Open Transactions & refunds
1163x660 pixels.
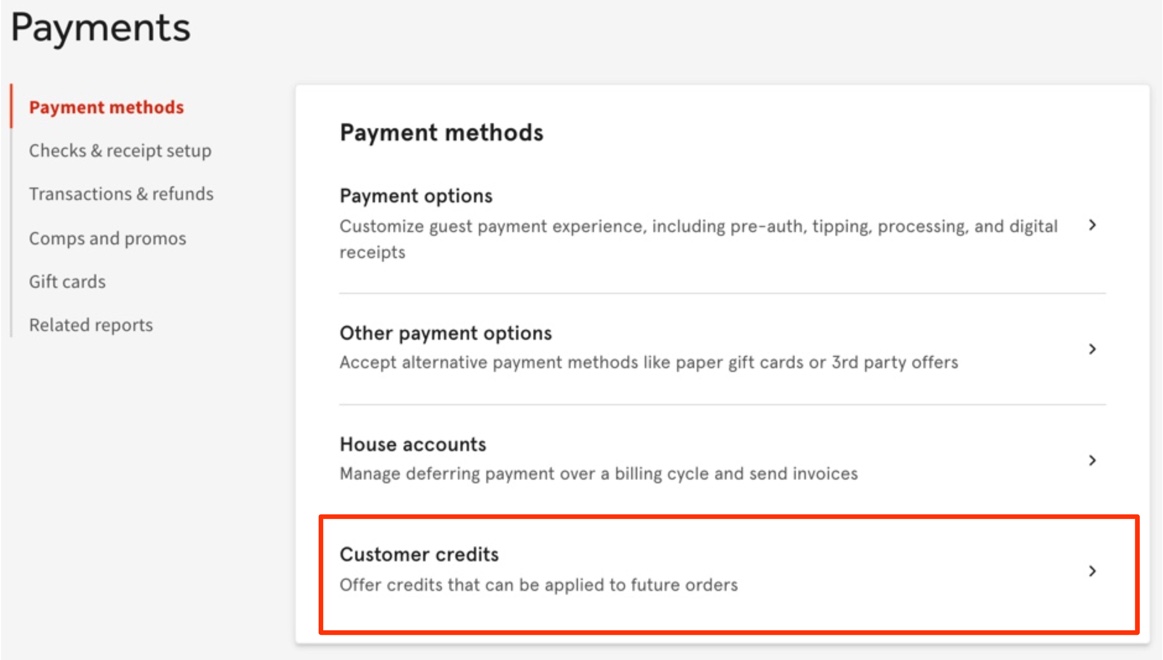[121, 194]
